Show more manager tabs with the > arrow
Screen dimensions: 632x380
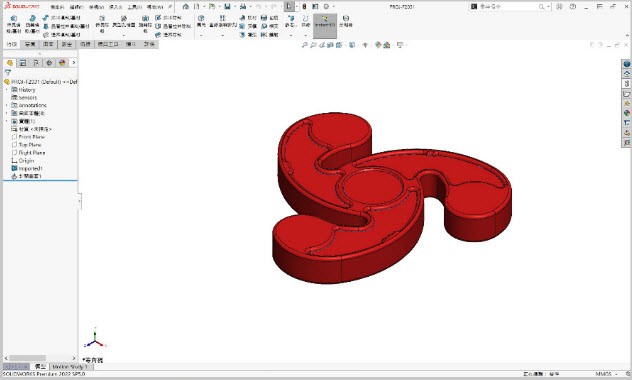click(73, 63)
